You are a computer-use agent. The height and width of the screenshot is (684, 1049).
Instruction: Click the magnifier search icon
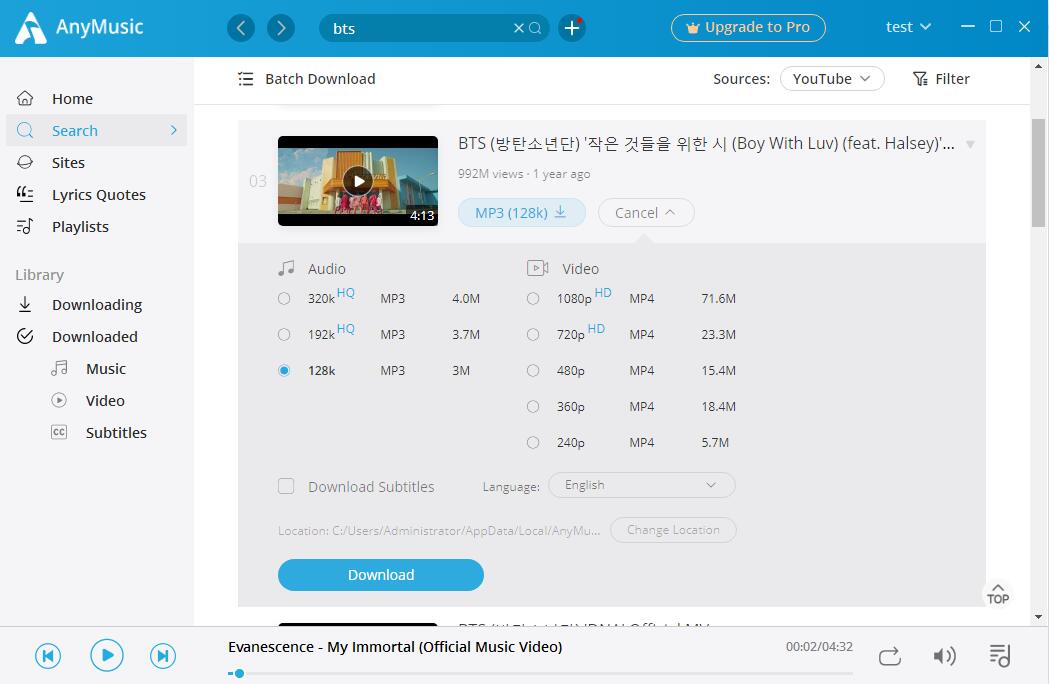pos(535,28)
